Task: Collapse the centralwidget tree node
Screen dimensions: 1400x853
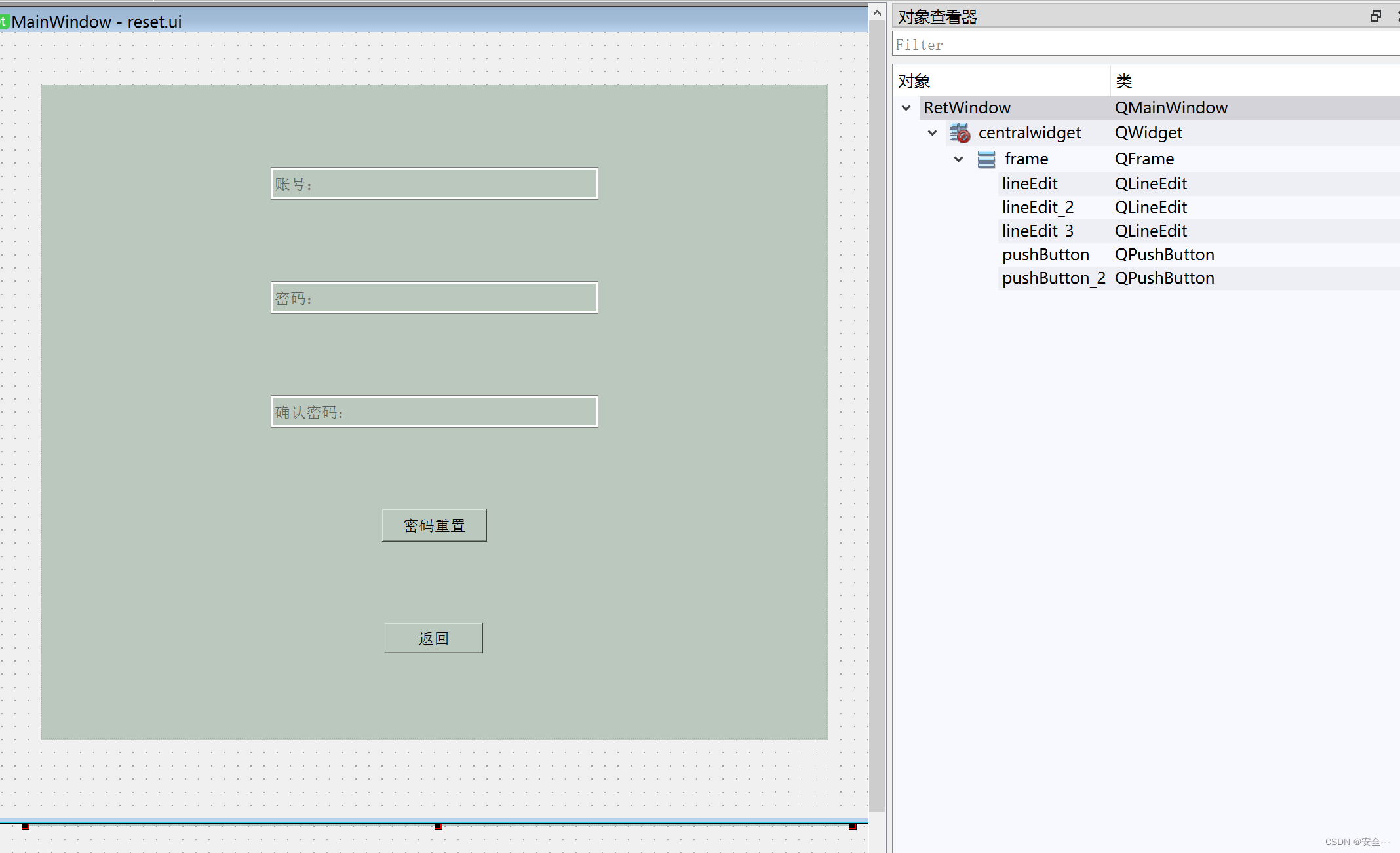Action: tap(932, 133)
